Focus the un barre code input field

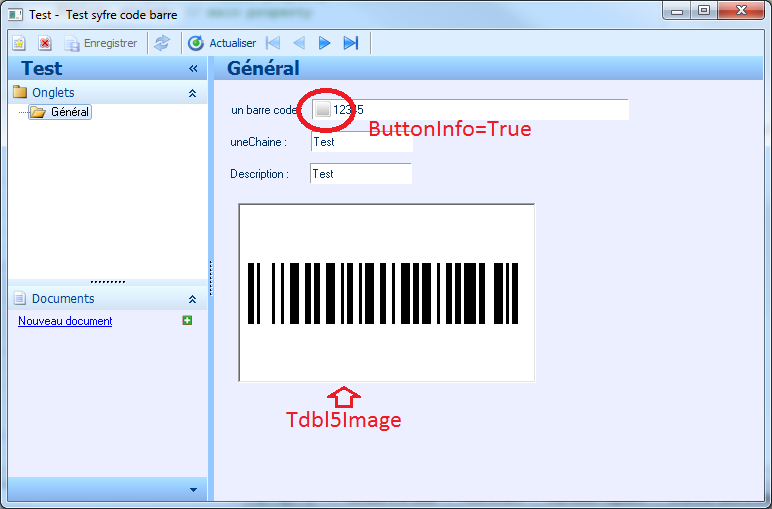pyautogui.click(x=470, y=109)
